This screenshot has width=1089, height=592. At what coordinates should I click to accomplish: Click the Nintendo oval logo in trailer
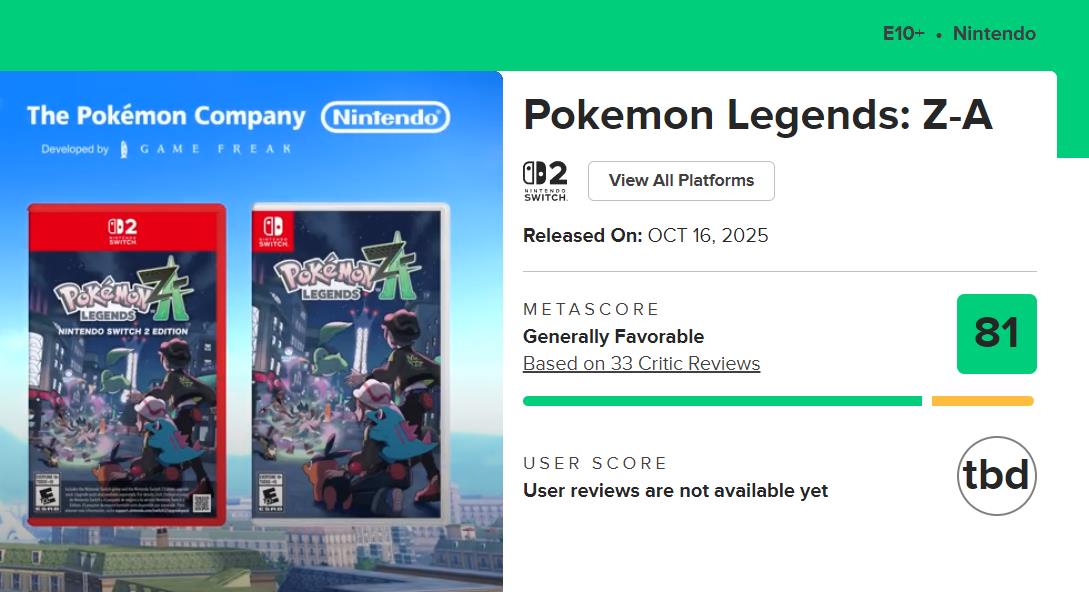tap(385, 117)
